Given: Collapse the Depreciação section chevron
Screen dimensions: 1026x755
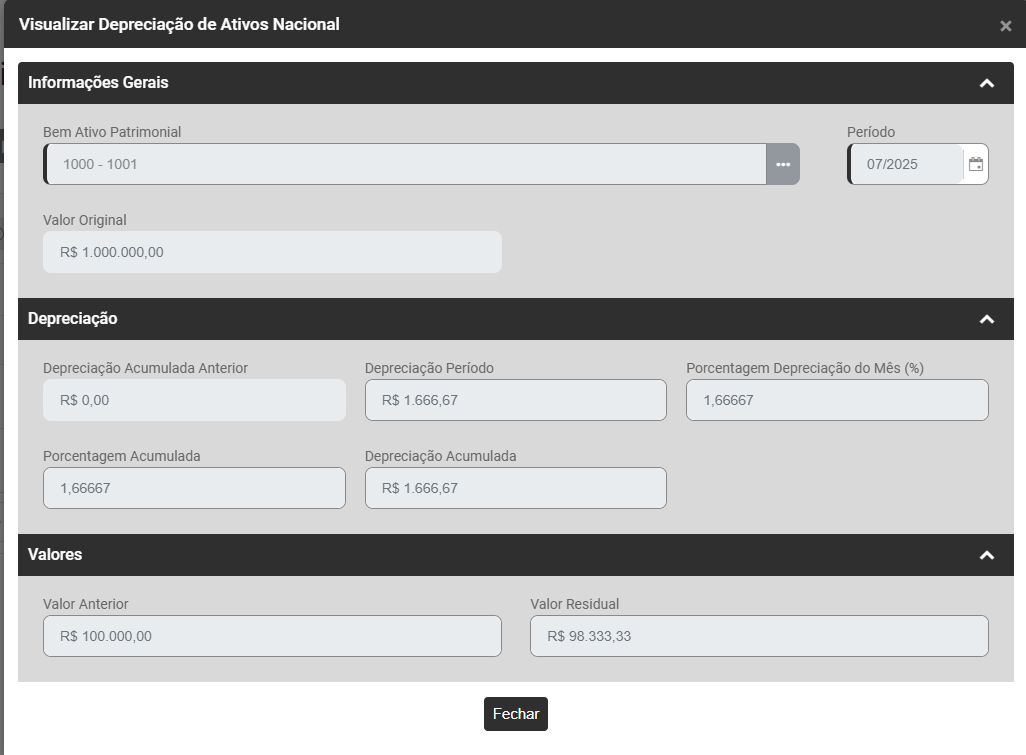Looking at the screenshot, I should 986,319.
